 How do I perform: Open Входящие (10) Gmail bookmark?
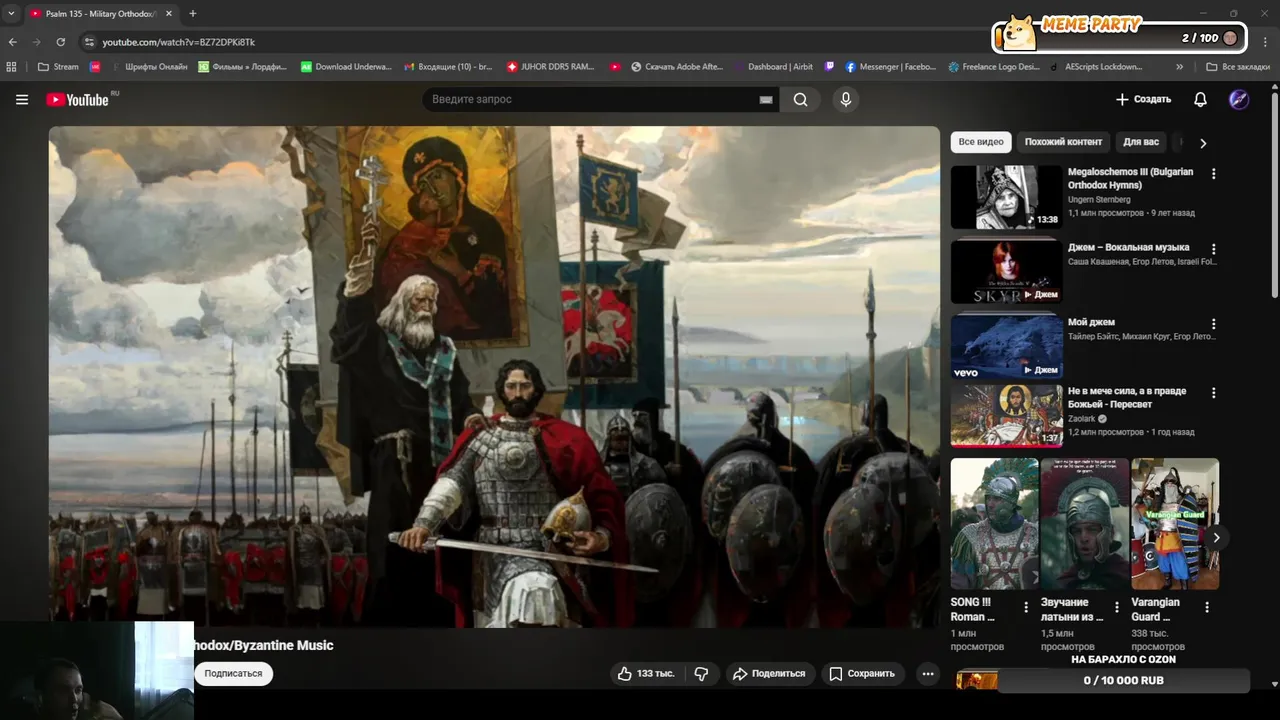pyautogui.click(x=448, y=67)
